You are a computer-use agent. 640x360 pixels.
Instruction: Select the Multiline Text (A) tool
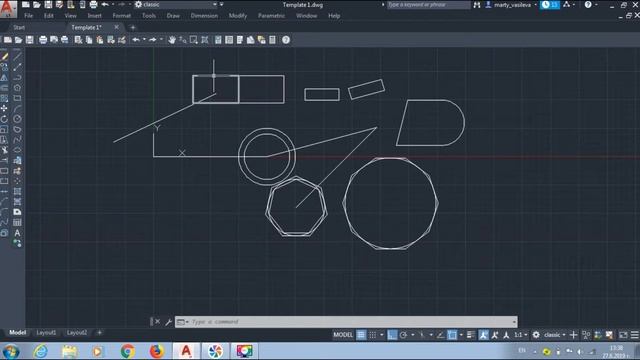coord(17,233)
